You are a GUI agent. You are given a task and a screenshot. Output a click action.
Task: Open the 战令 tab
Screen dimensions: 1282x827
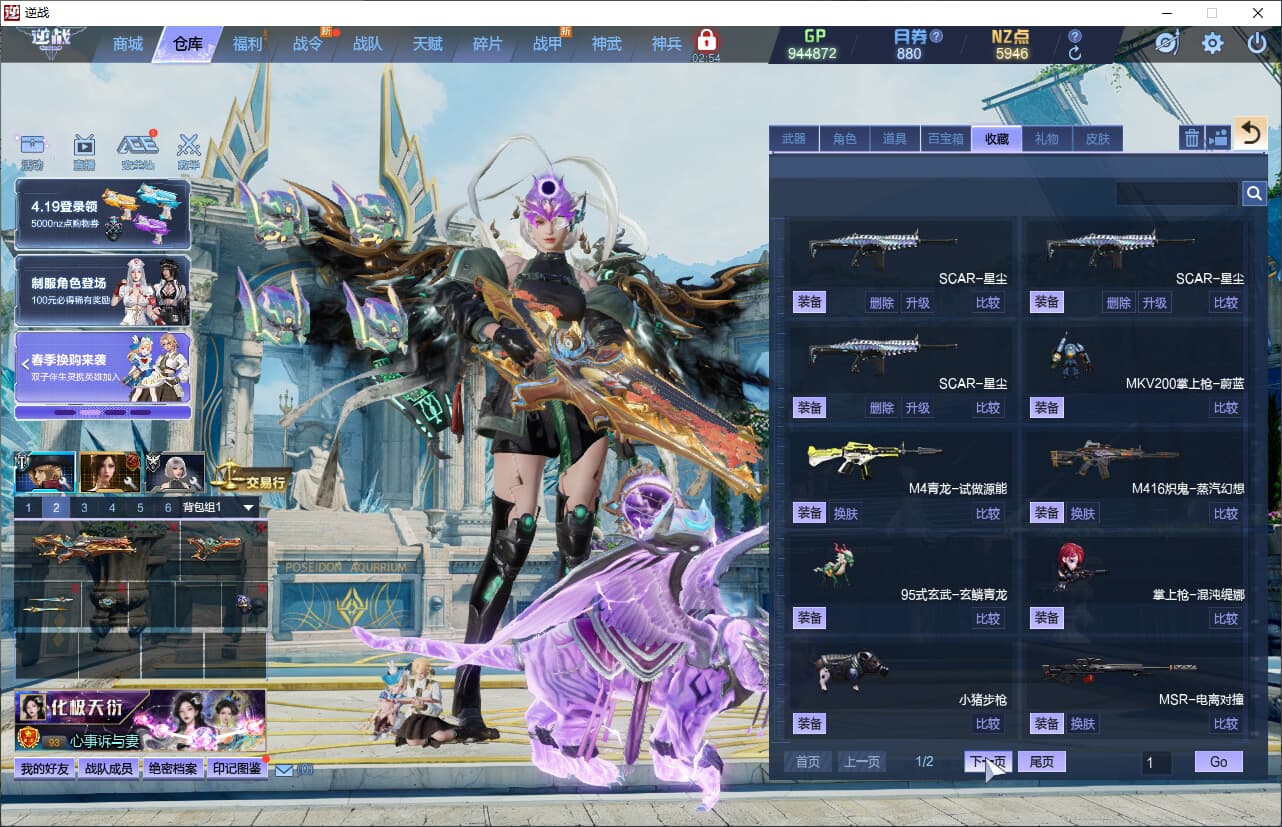click(x=308, y=44)
